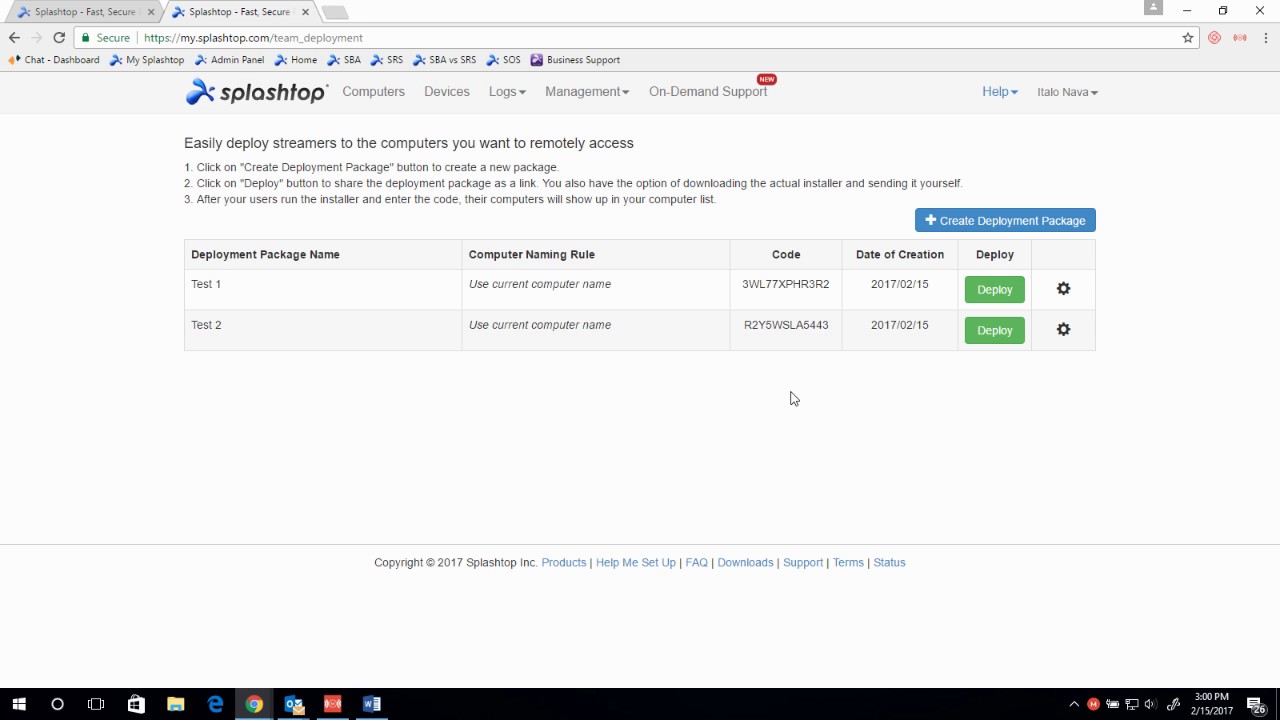
Task: Launch Microsoft Edge from the taskbar
Action: pos(215,704)
